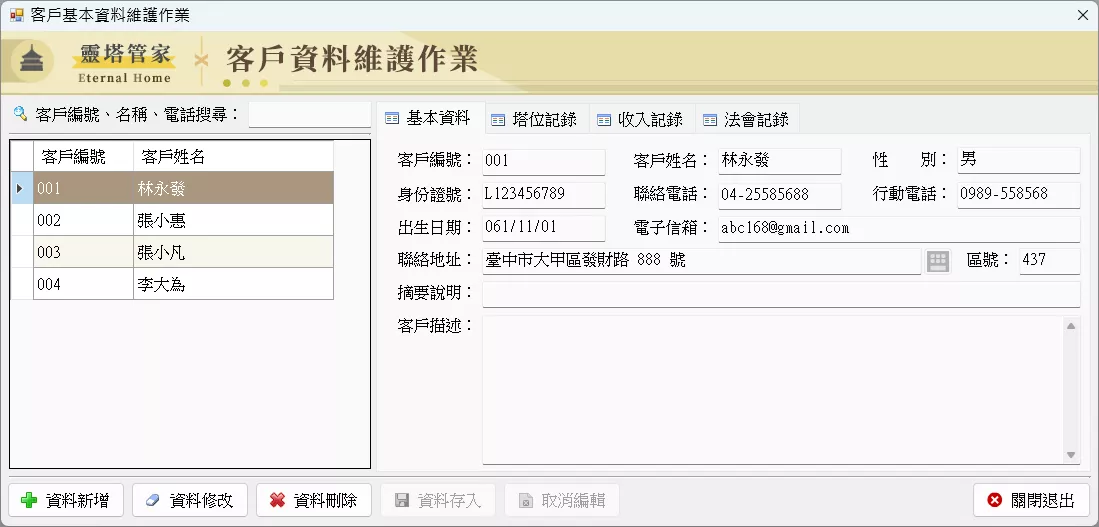Click the 電子信箱 field abc168@gmail.com
The image size is (1099, 527).
899,229
